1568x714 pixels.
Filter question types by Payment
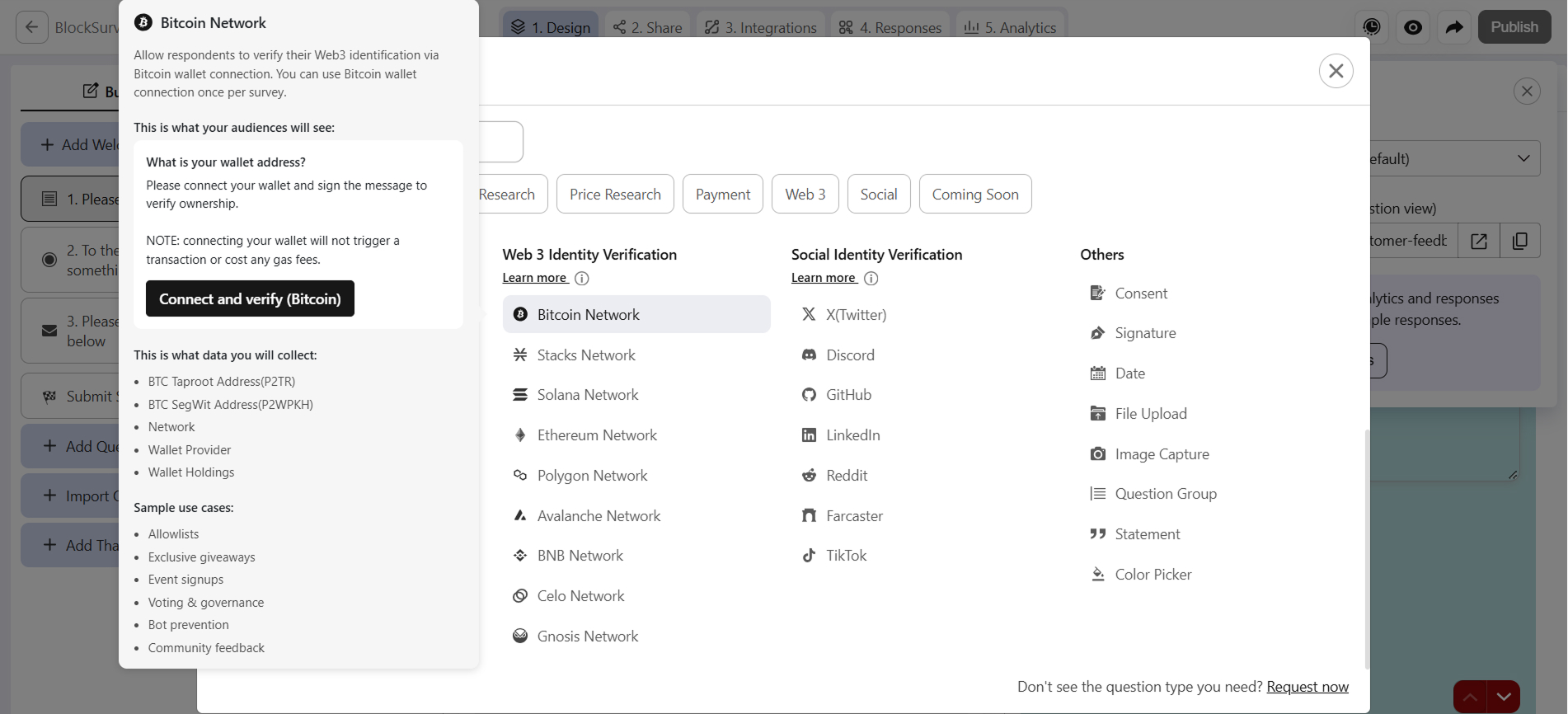(x=723, y=194)
